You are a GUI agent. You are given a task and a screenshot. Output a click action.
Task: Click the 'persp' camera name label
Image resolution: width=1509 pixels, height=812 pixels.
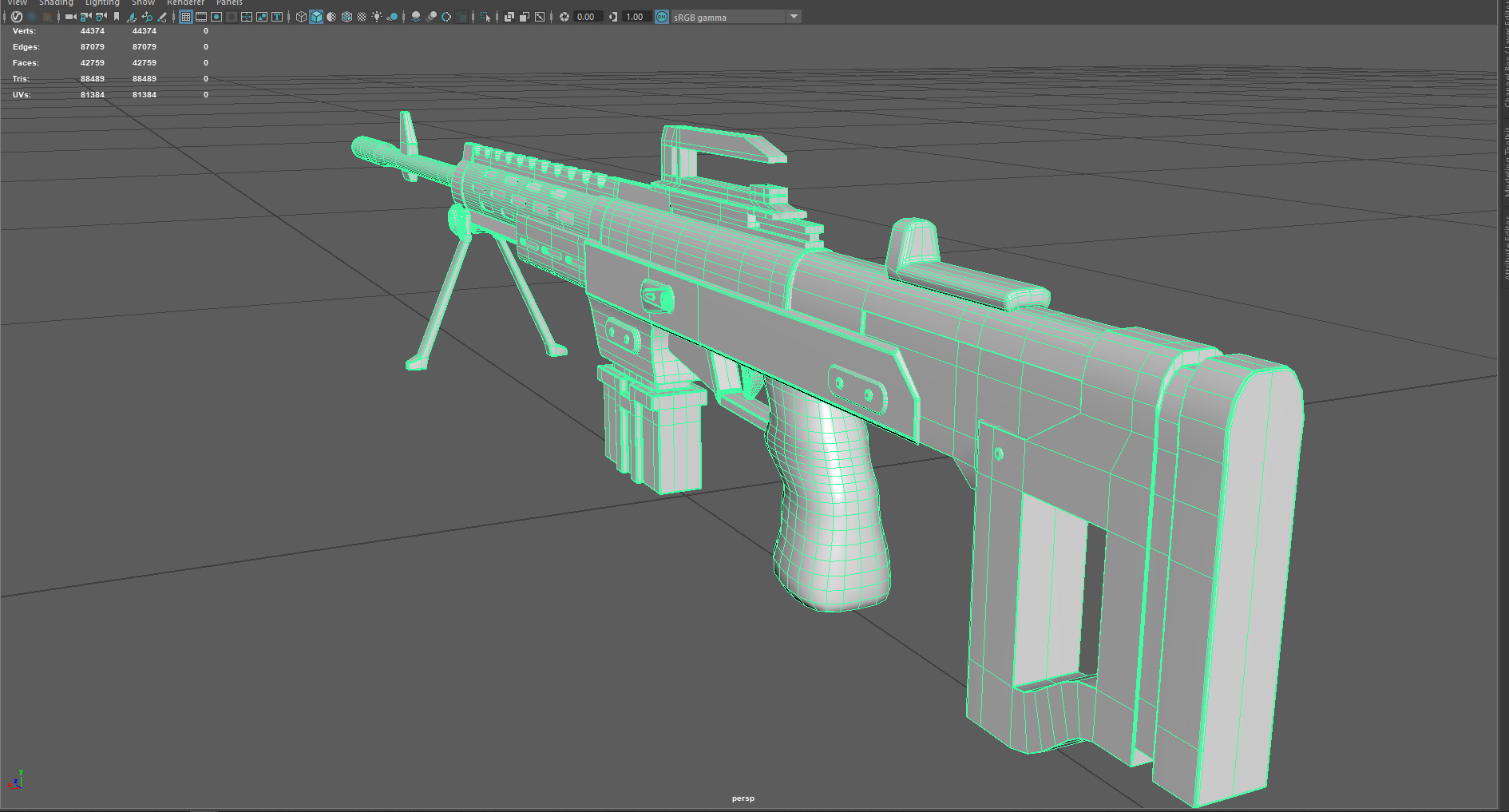coord(743,798)
